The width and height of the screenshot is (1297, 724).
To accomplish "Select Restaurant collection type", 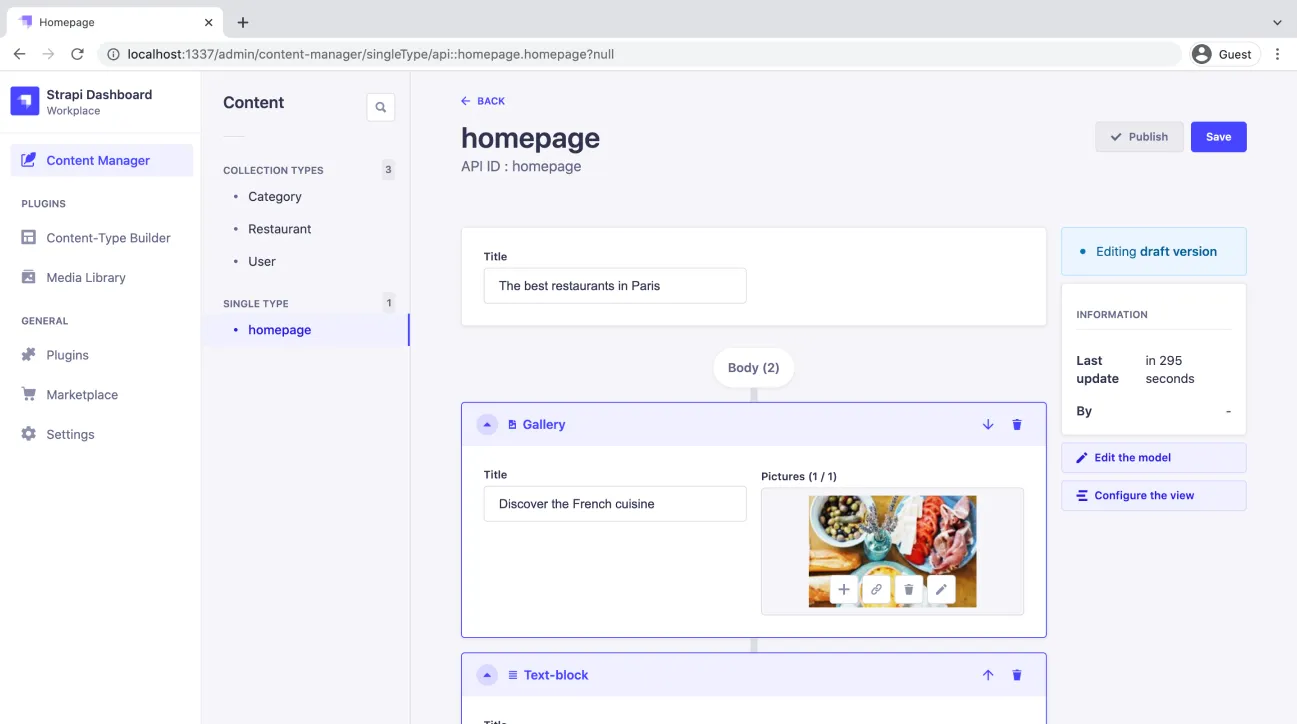I will click(280, 229).
